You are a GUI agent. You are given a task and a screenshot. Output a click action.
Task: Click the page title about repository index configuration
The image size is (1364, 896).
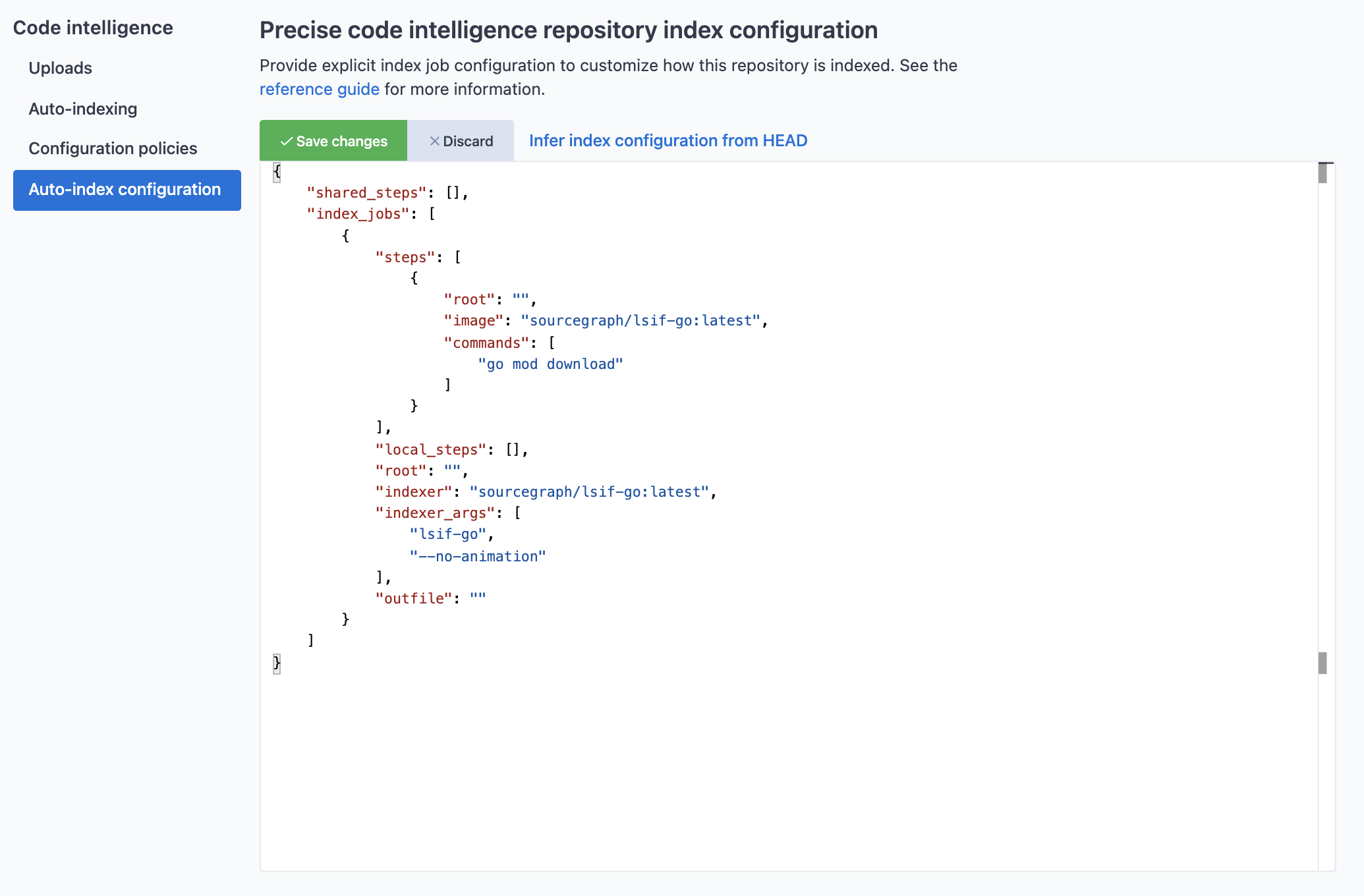pyautogui.click(x=568, y=30)
